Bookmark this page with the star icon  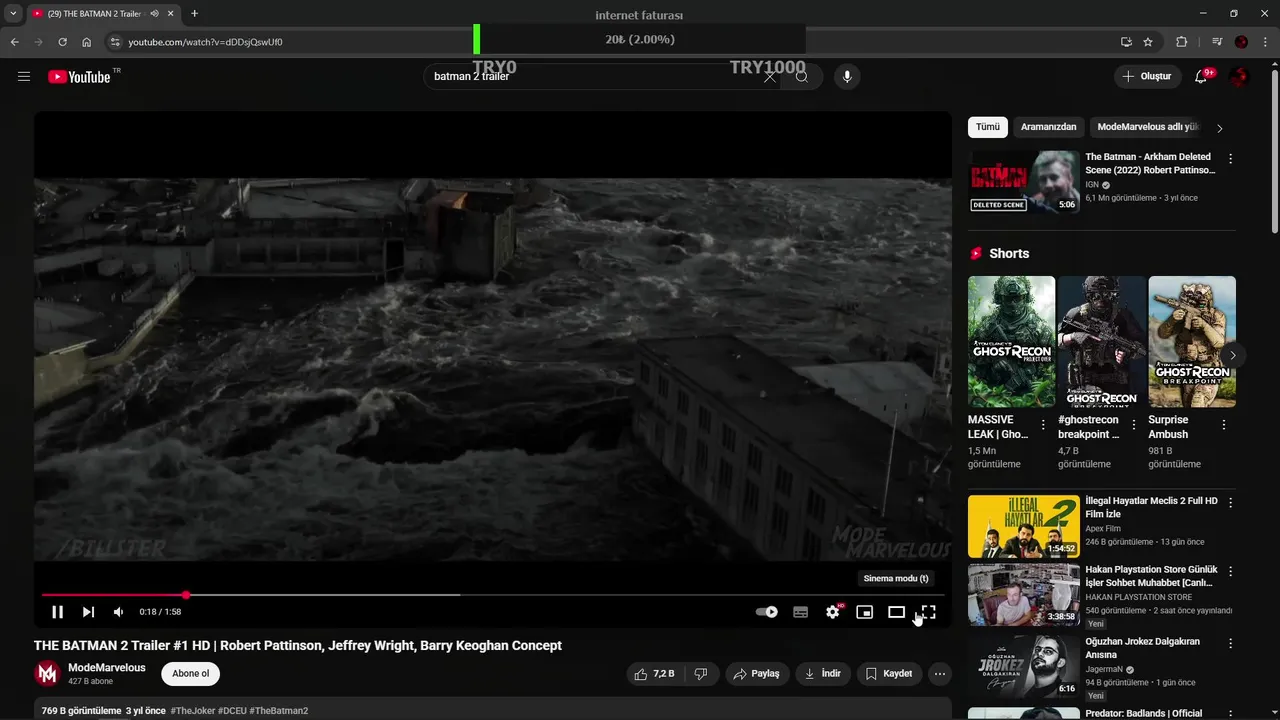(1148, 42)
